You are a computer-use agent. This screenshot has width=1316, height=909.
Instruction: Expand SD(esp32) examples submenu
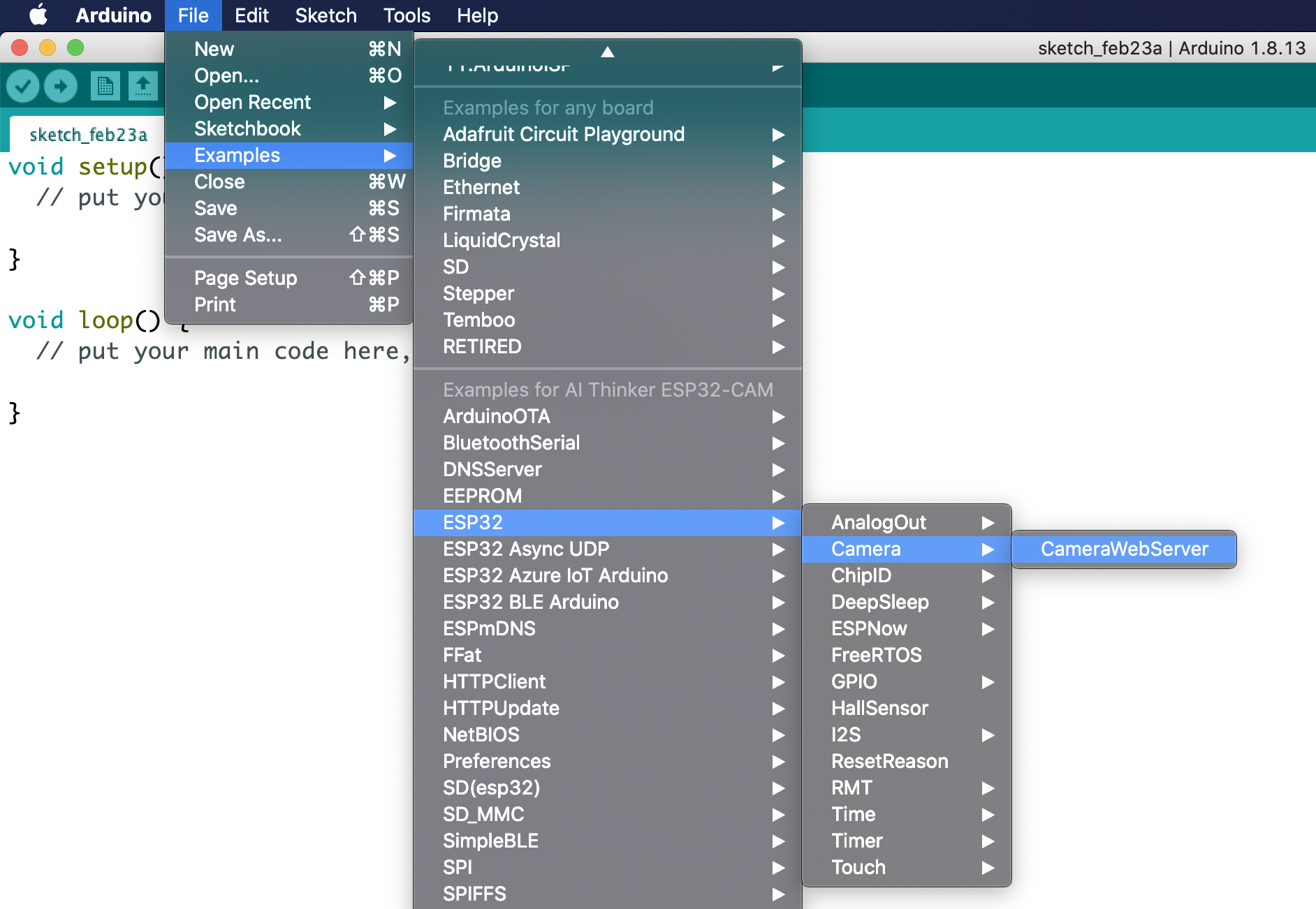[x=608, y=788]
